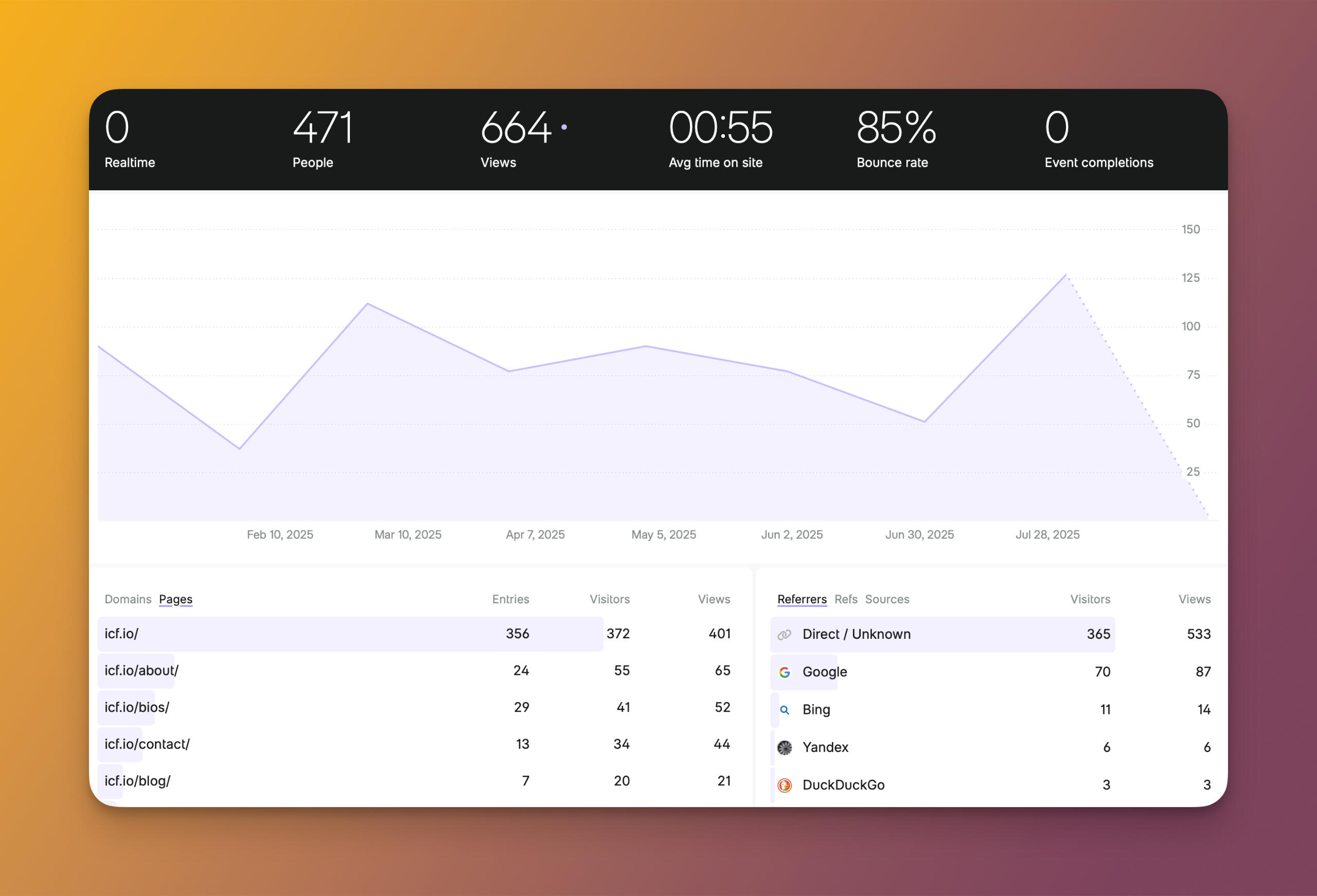Image resolution: width=1317 pixels, height=896 pixels.
Task: Open the icf.io/about/ page row
Action: coord(141,670)
